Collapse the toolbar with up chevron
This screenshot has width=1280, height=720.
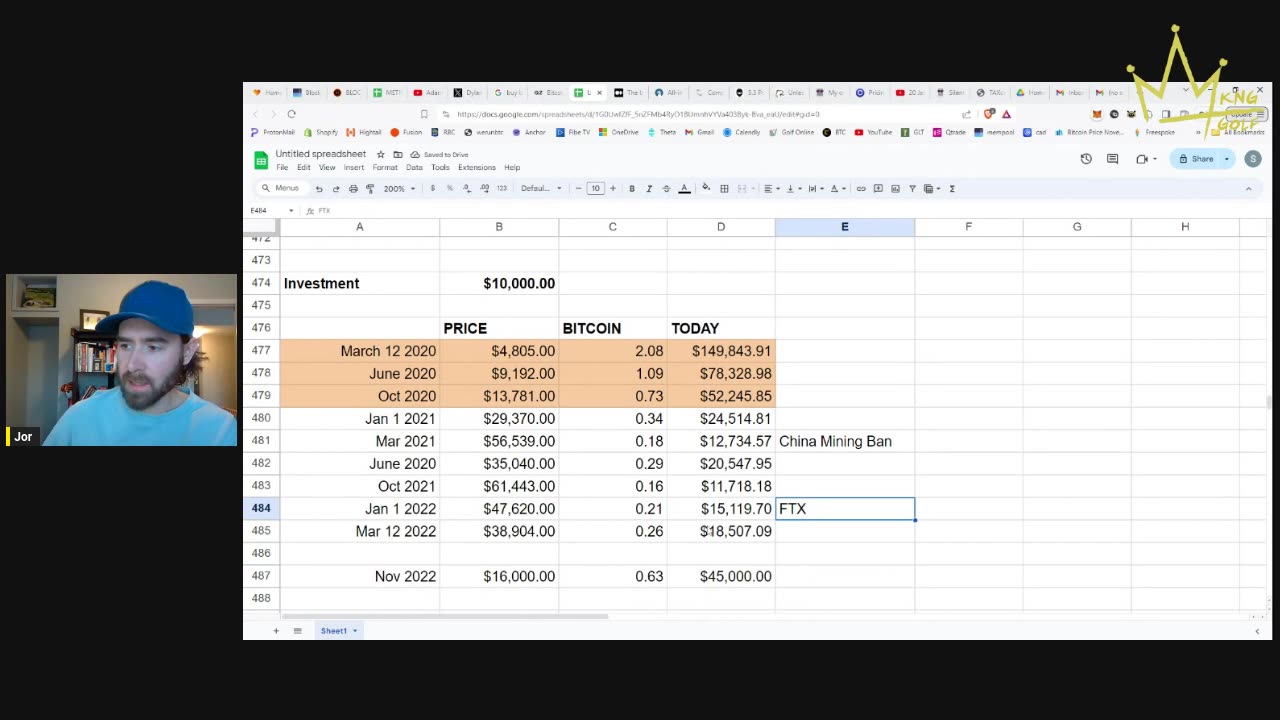pos(1248,188)
